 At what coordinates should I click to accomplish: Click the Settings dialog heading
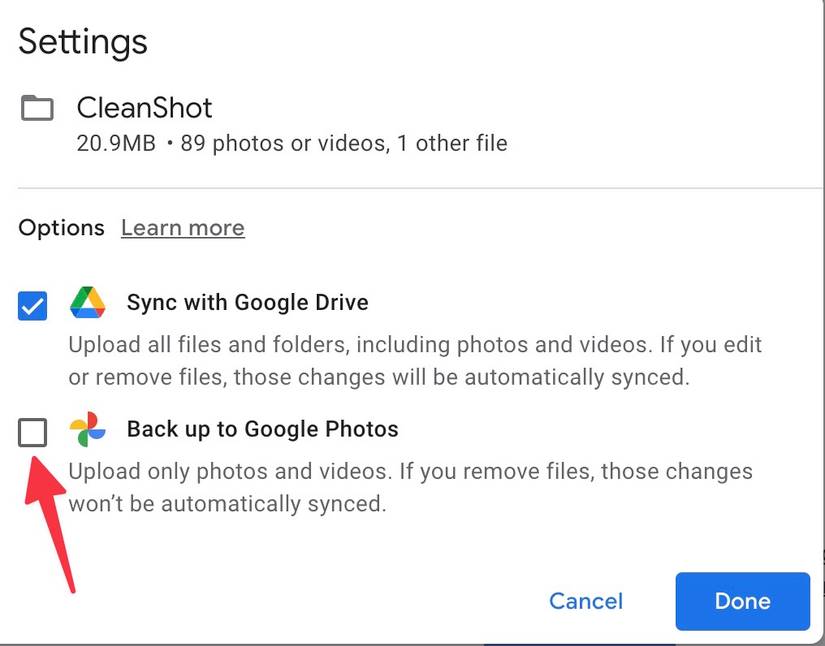point(83,42)
